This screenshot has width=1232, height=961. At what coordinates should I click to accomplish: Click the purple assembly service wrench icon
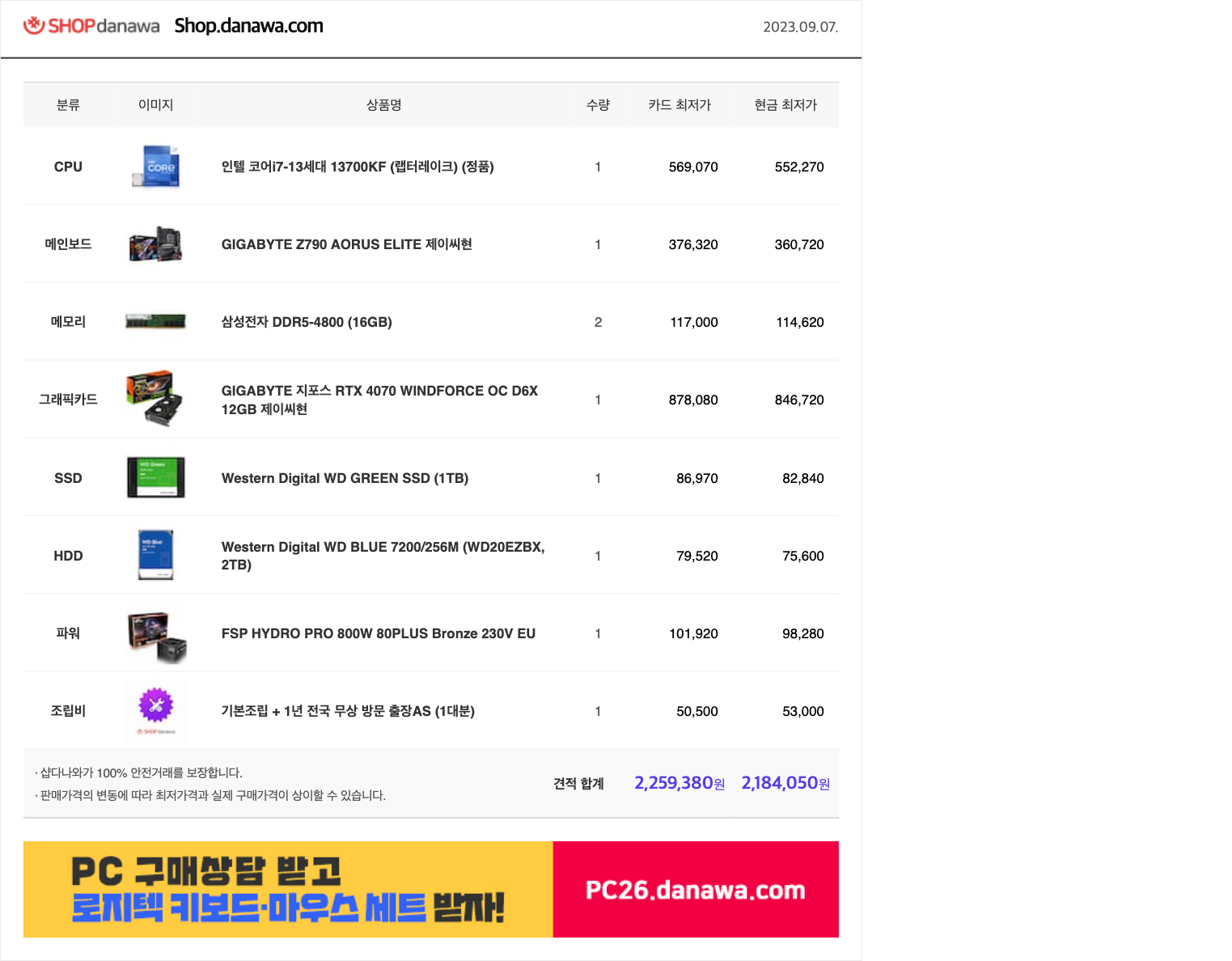(156, 705)
